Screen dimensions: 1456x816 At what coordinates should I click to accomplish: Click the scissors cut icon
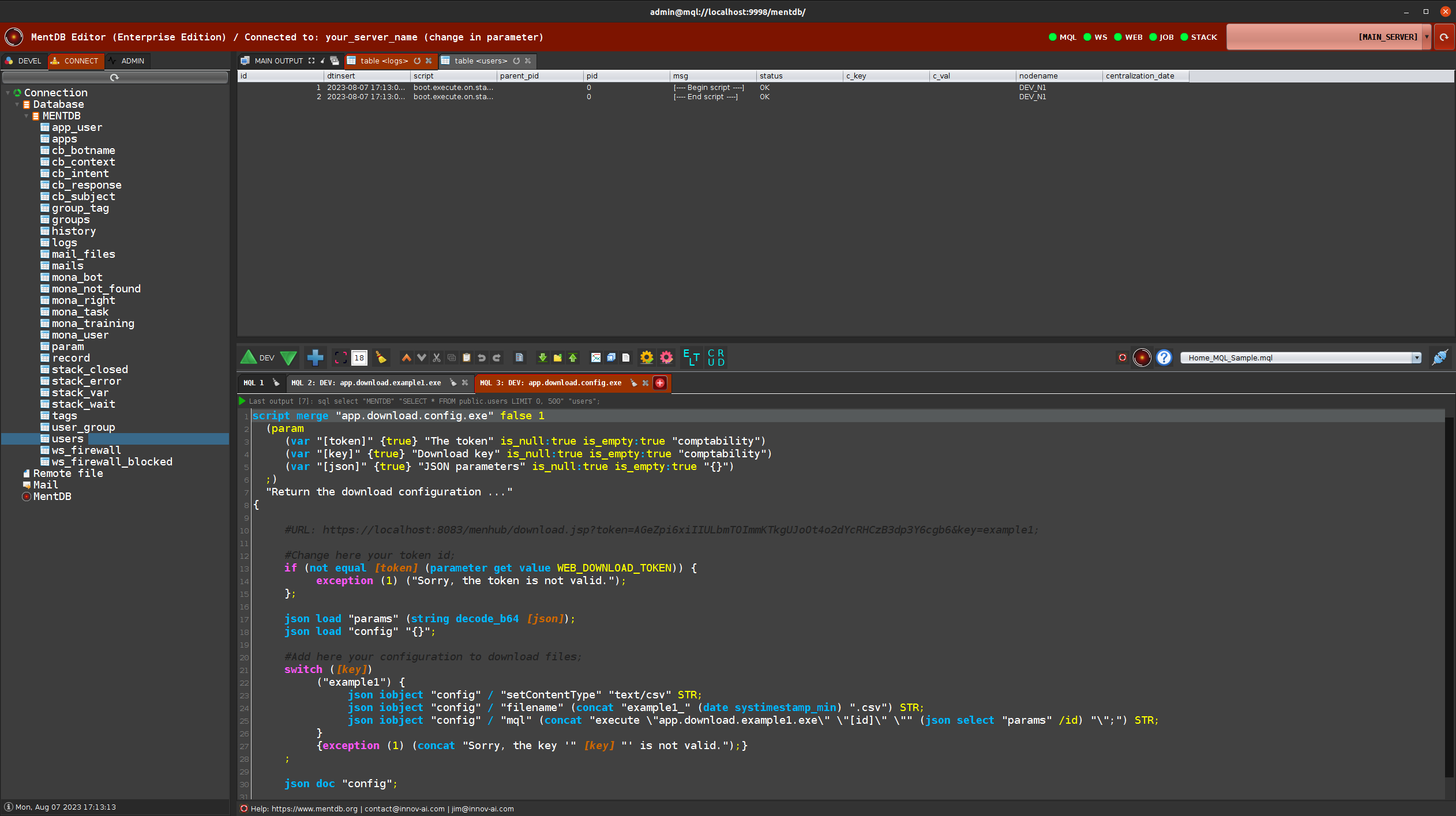(x=437, y=358)
